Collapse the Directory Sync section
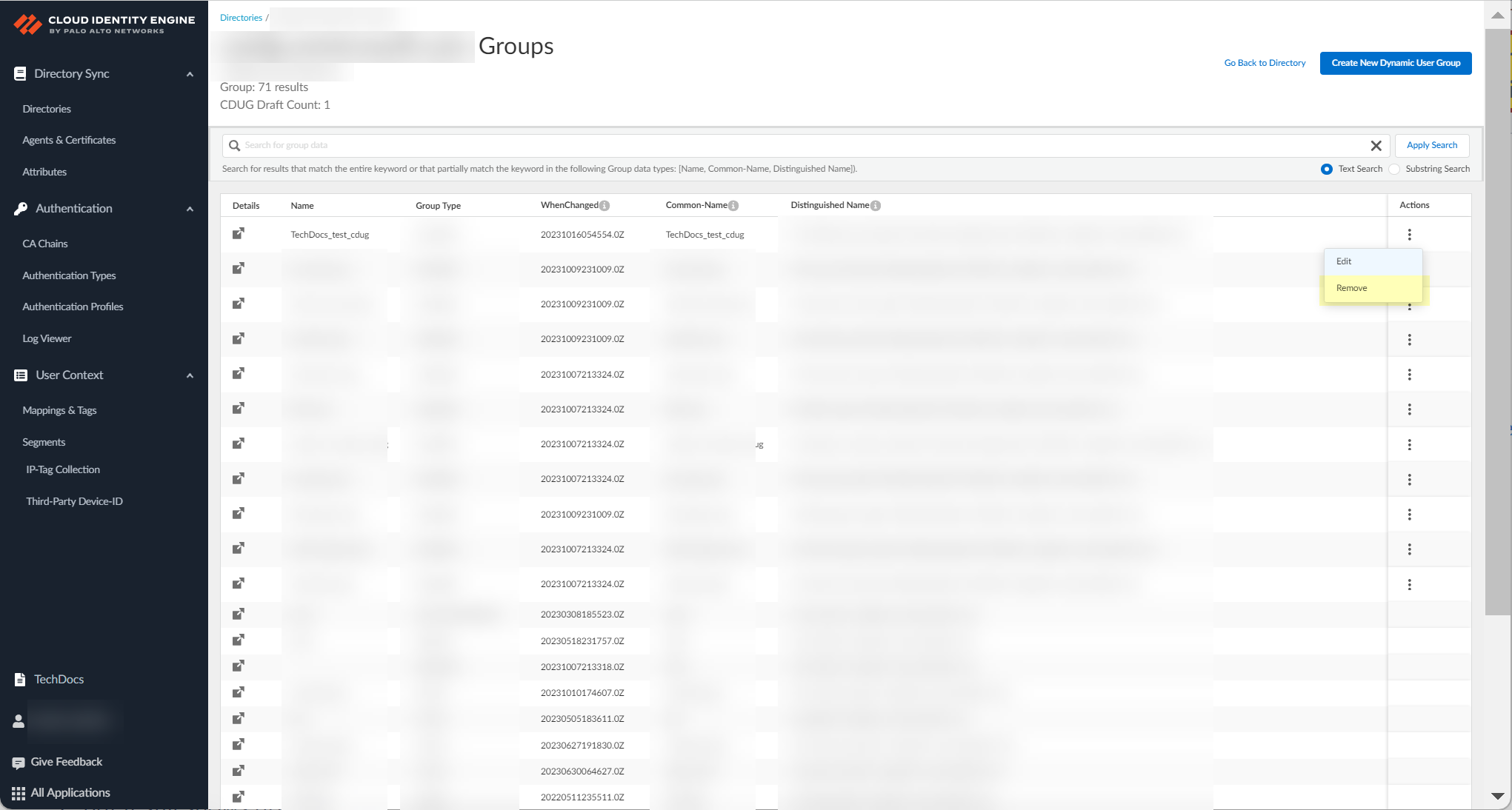Screen dimensions: 1512x810 [x=190, y=74]
